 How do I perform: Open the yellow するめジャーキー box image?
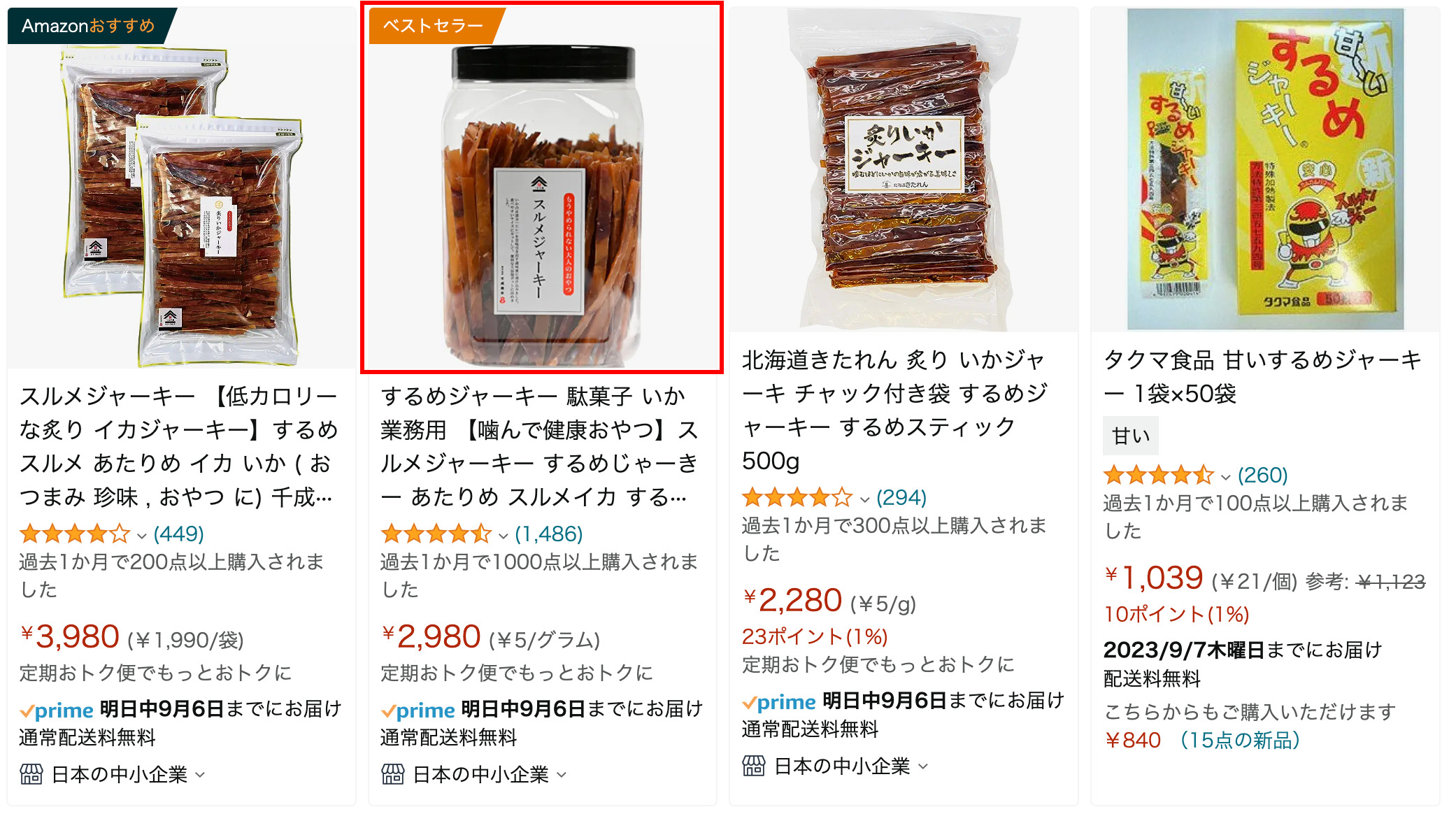click(1265, 169)
